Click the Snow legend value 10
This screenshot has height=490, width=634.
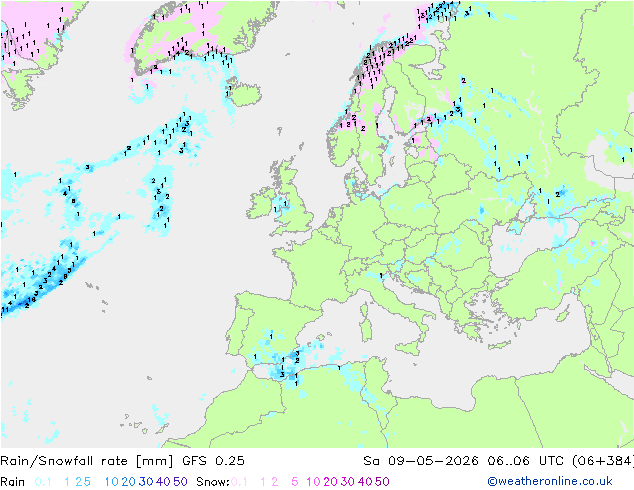(x=313, y=482)
